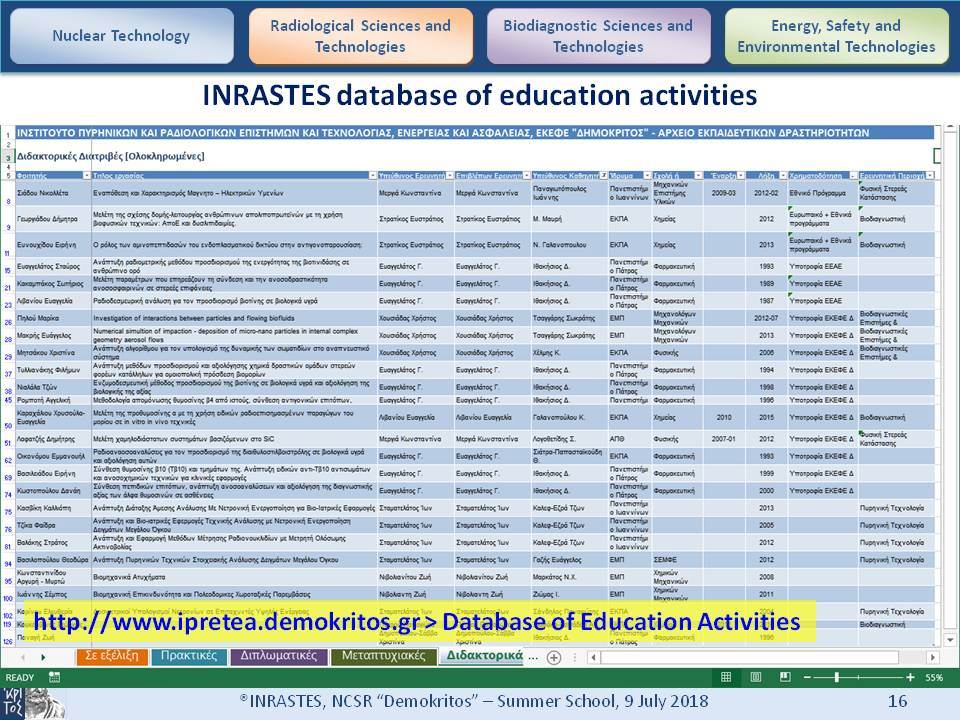This screenshot has width=960, height=720.
Task: Open the Τίτλος εργασίας column filter dropdown
Action: [372, 176]
